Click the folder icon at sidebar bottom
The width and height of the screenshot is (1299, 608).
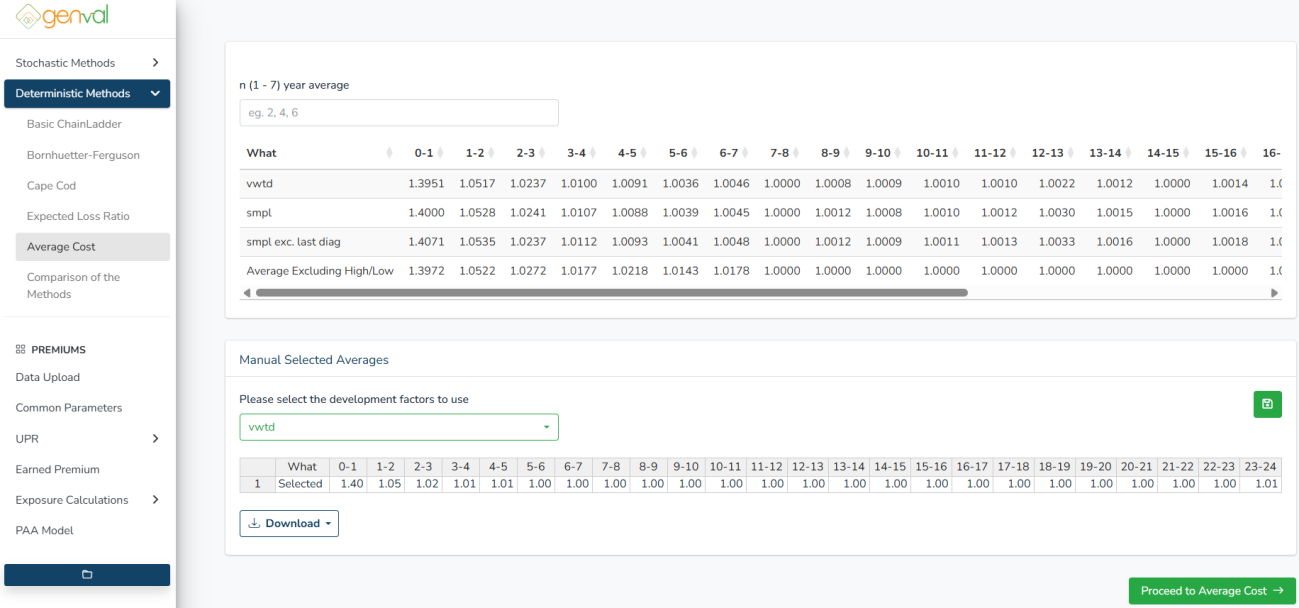click(87, 575)
